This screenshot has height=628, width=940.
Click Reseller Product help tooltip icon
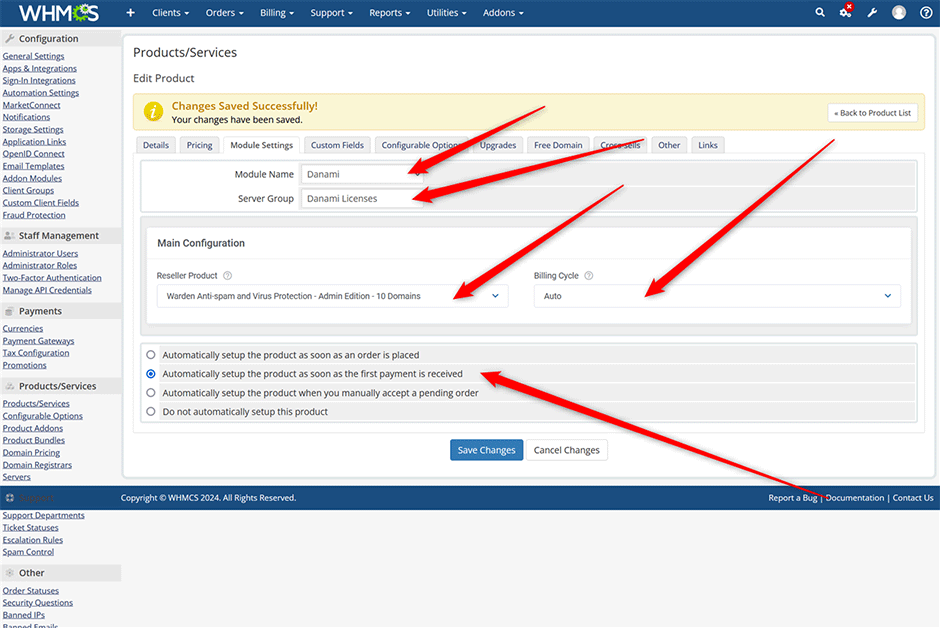coord(227,276)
